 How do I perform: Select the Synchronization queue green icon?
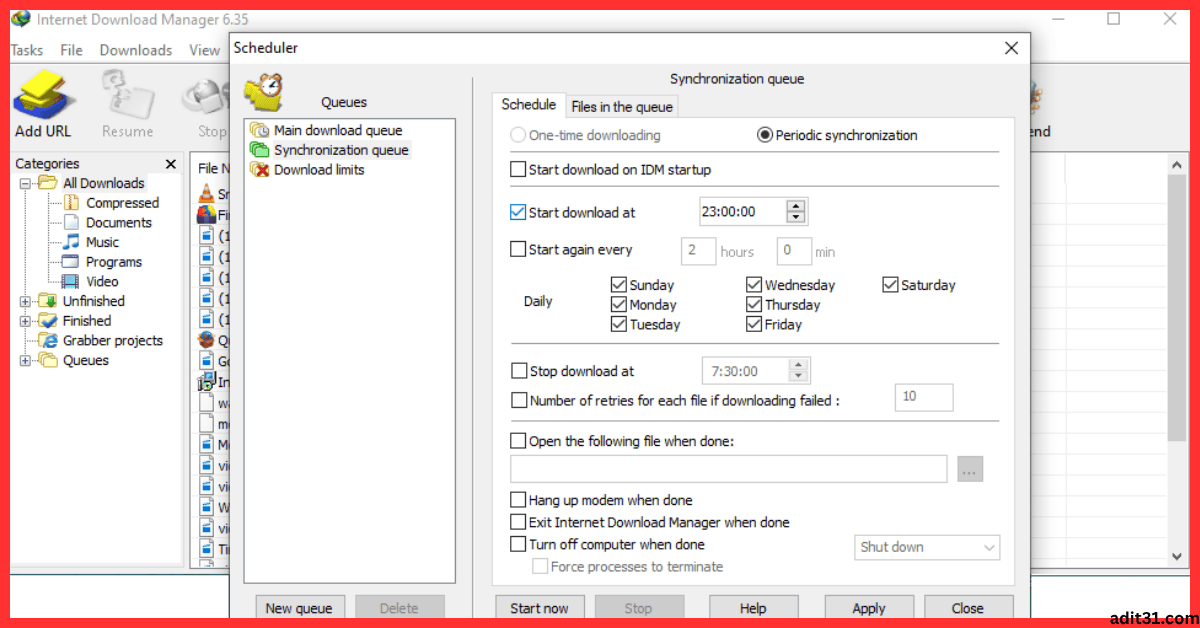coord(260,150)
